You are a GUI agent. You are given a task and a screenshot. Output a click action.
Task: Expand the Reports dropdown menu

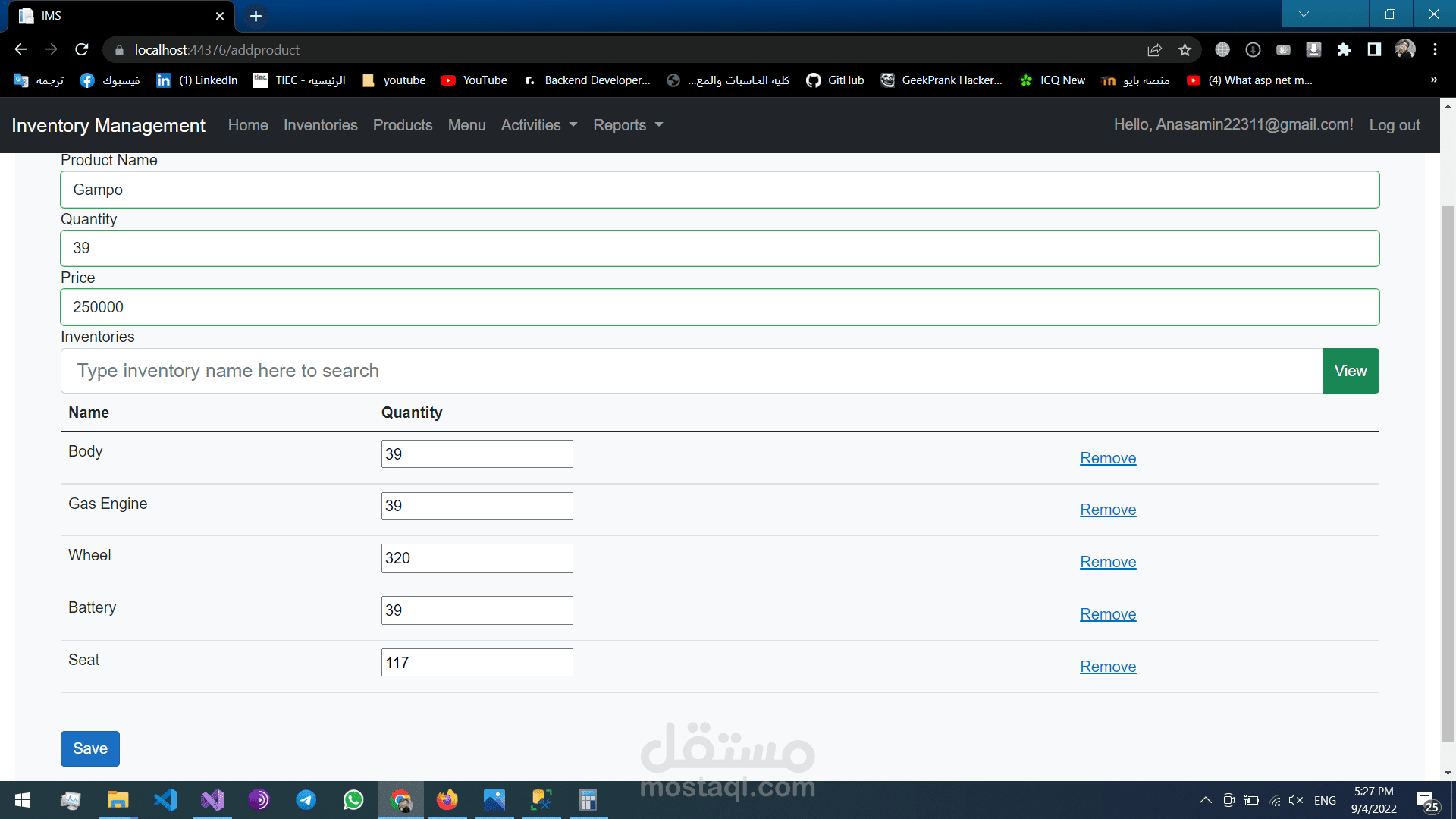pyautogui.click(x=627, y=125)
